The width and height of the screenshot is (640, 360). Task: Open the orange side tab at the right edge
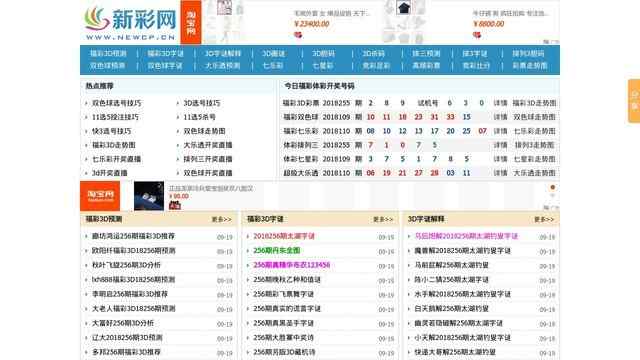click(634, 101)
